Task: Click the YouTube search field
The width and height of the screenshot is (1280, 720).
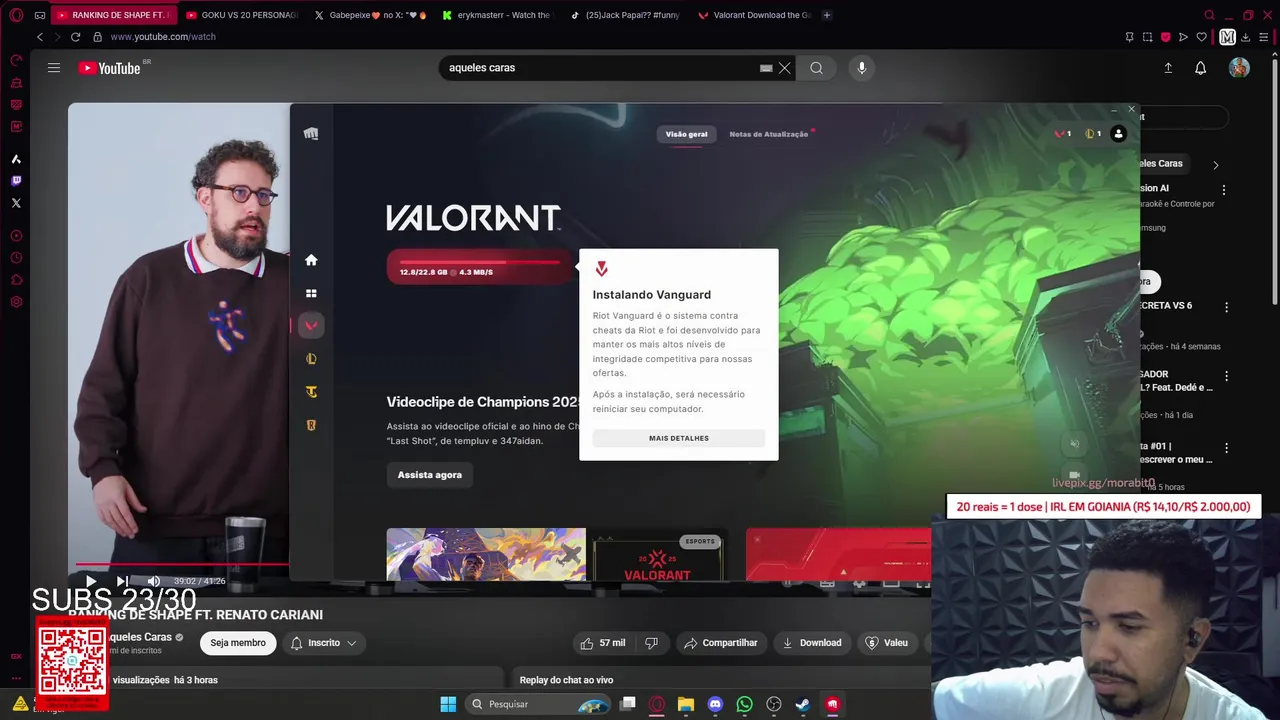Action: click(x=600, y=68)
